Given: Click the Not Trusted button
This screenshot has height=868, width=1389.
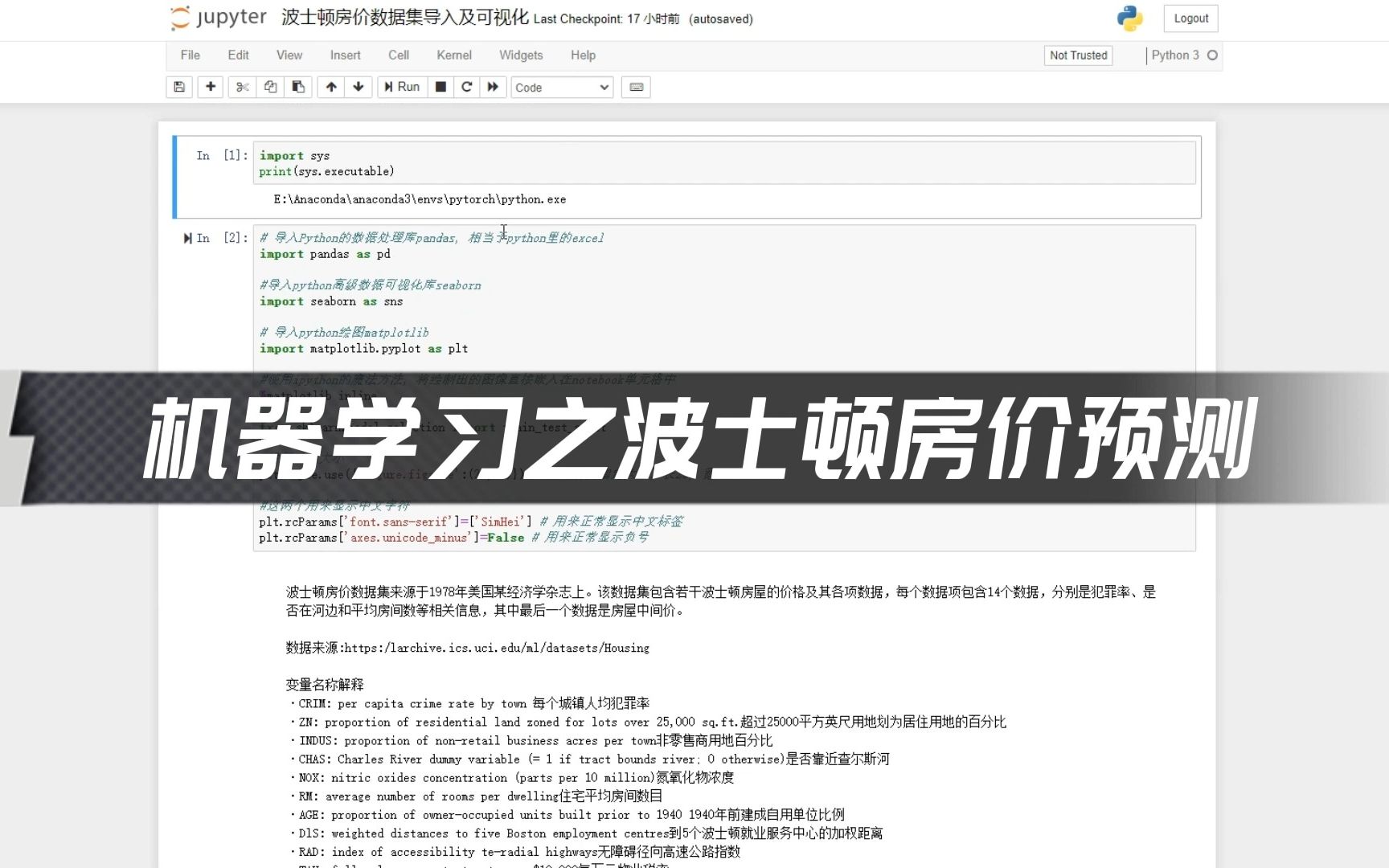Looking at the screenshot, I should tap(1078, 55).
